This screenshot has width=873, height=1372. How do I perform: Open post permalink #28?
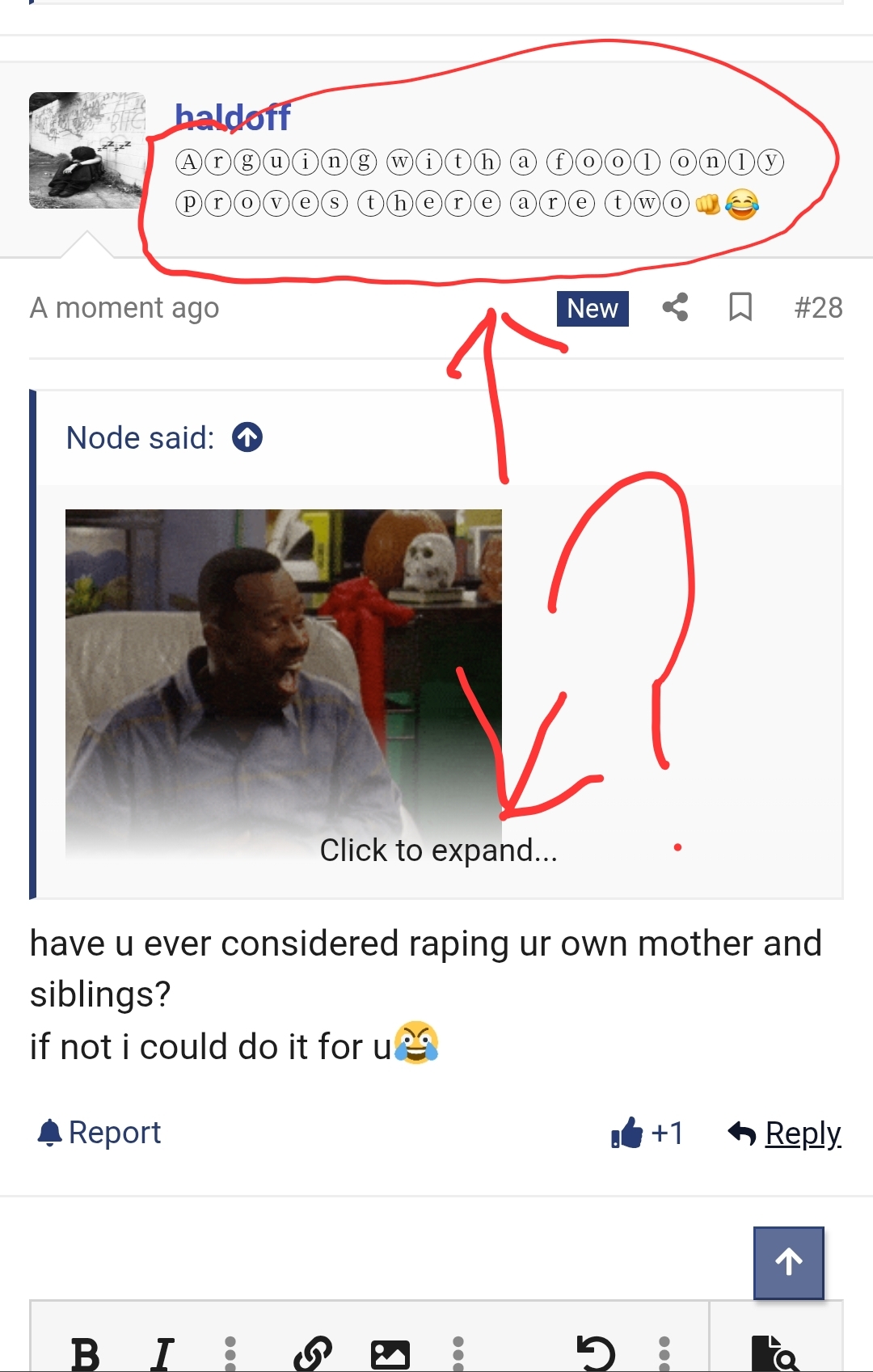click(x=818, y=308)
